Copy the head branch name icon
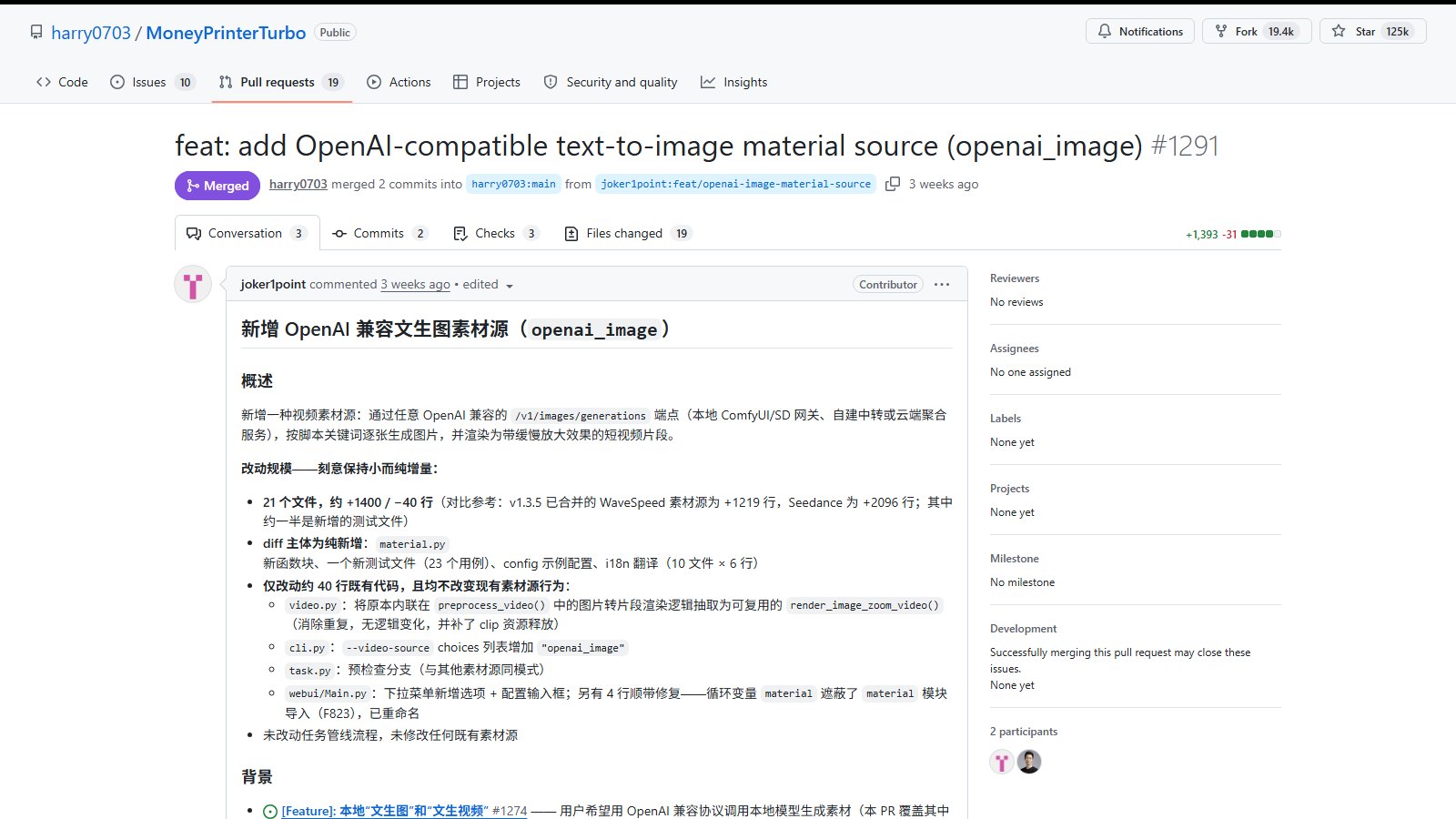The width and height of the screenshot is (1456, 819). click(x=893, y=184)
